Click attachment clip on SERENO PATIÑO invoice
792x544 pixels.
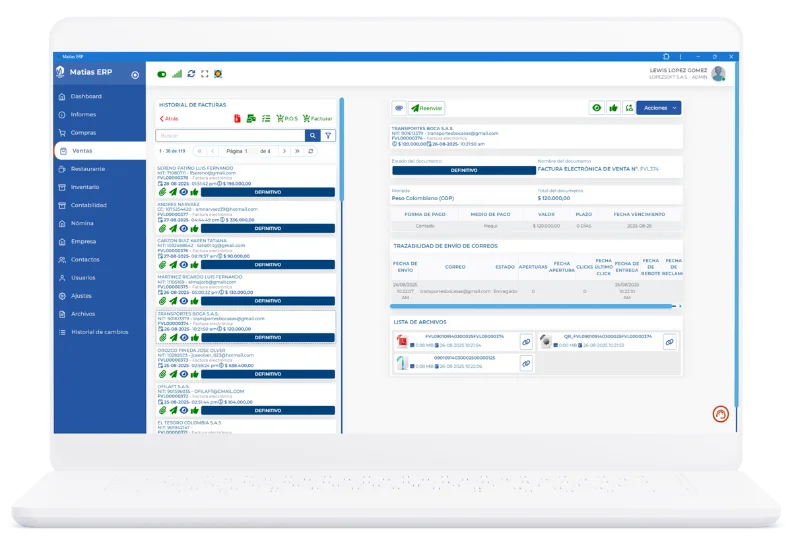[162, 192]
